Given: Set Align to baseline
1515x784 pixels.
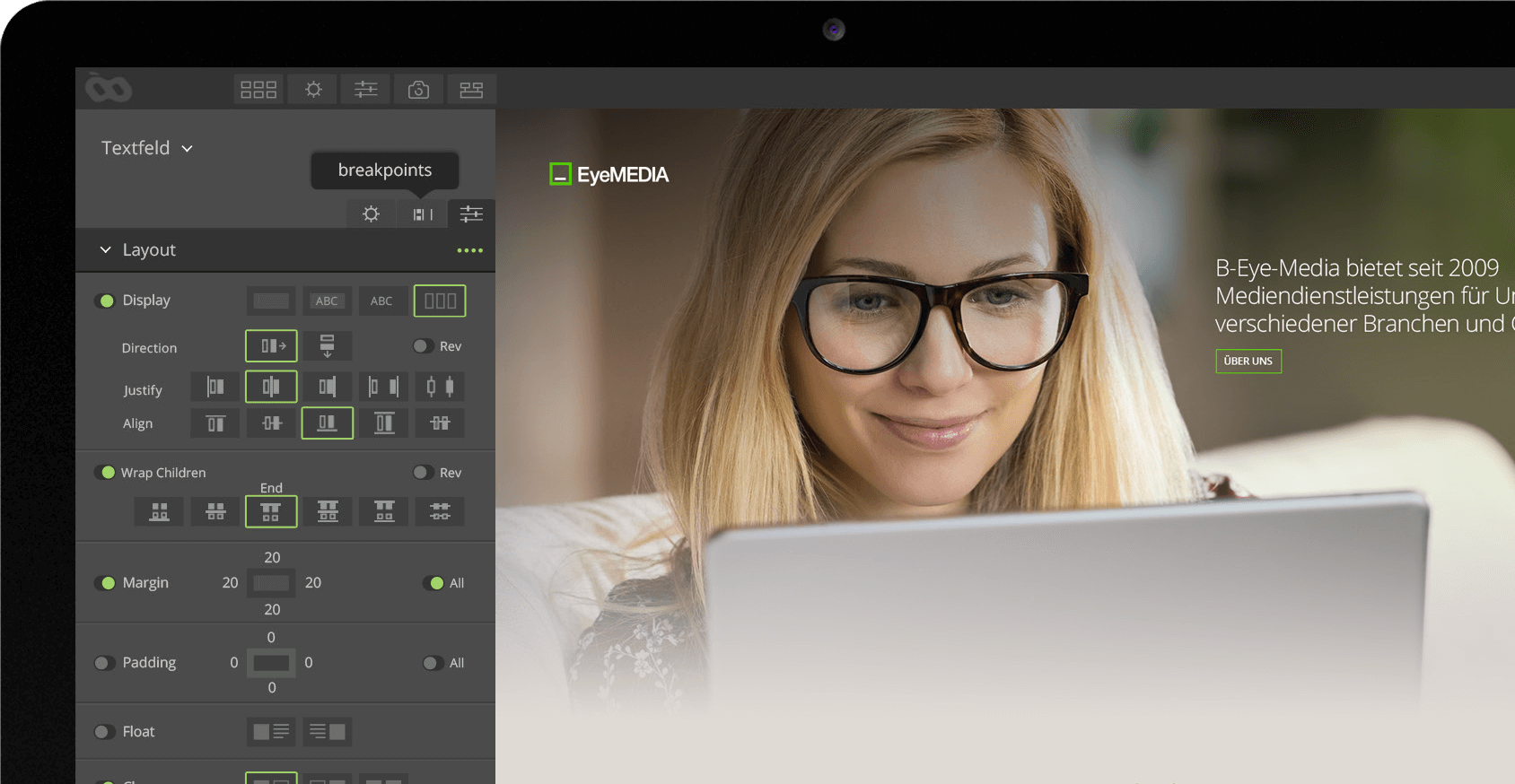Looking at the screenshot, I should coord(440,423).
